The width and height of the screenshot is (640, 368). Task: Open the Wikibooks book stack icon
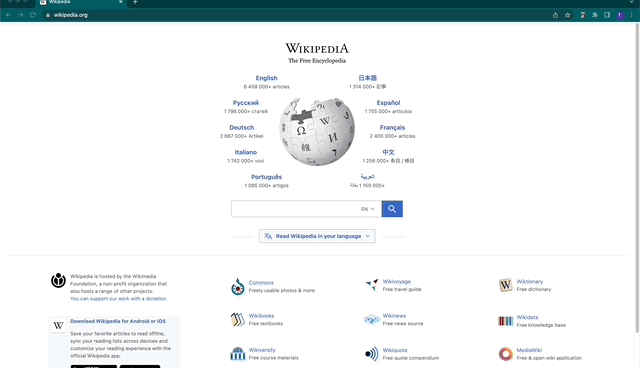coord(238,319)
